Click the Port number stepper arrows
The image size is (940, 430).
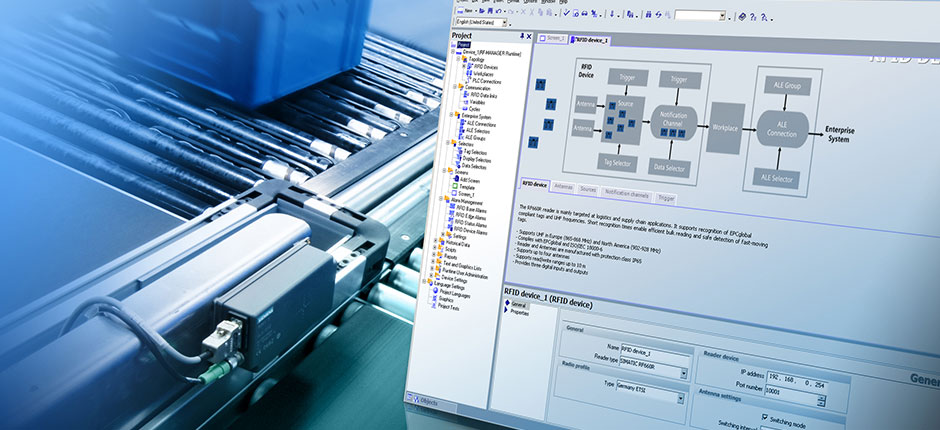coord(821,401)
